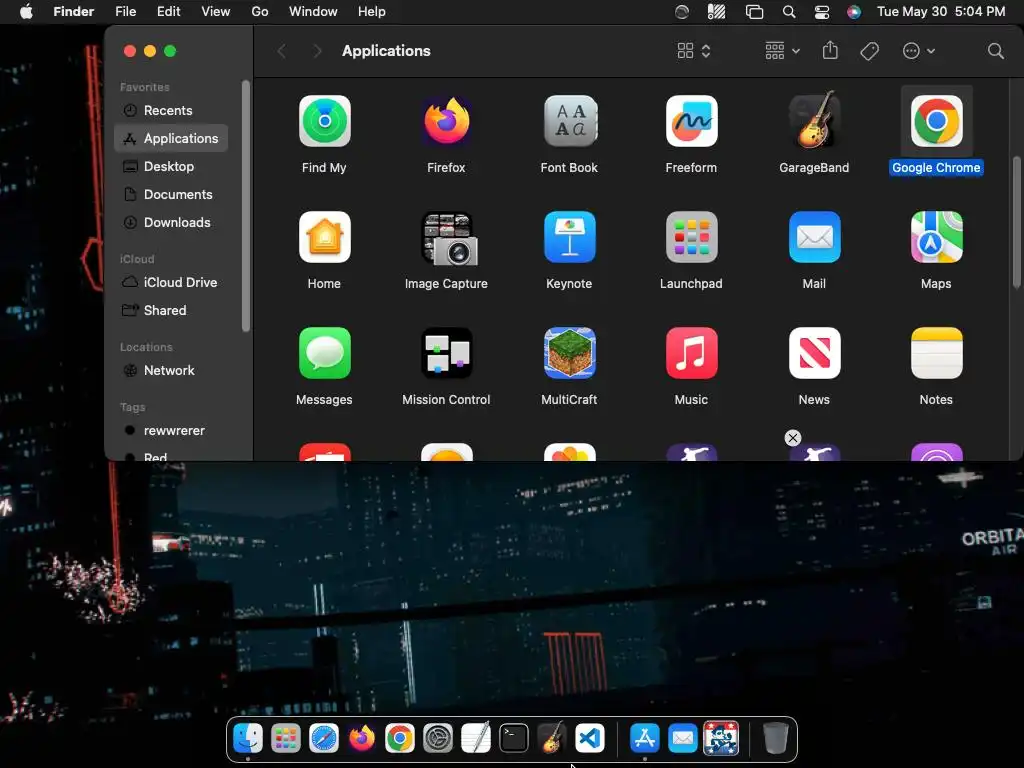Select the Keynote app icon
This screenshot has height=768, width=1024.
click(x=569, y=237)
